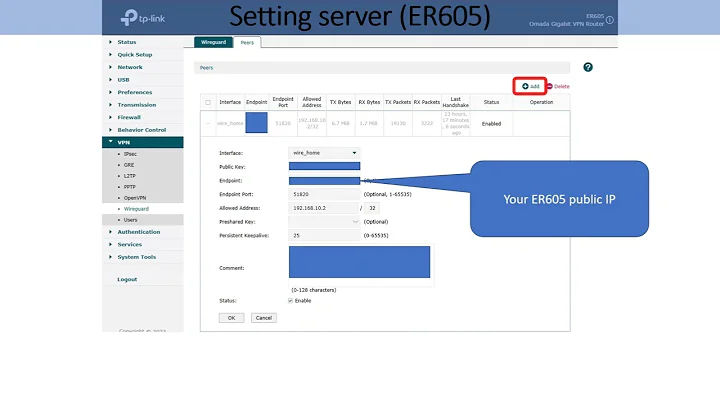
Task: Collapse the VPN menu
Action: [142, 142]
